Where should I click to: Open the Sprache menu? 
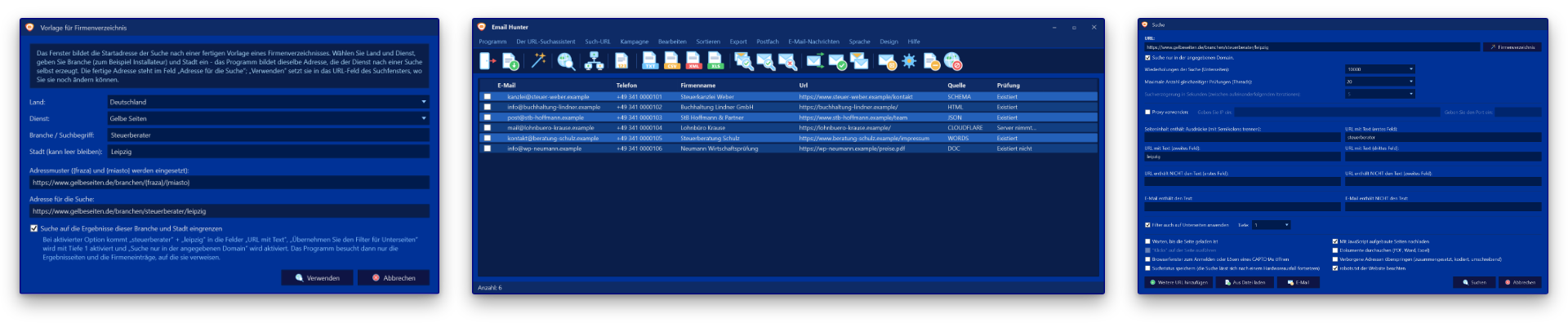859,42
